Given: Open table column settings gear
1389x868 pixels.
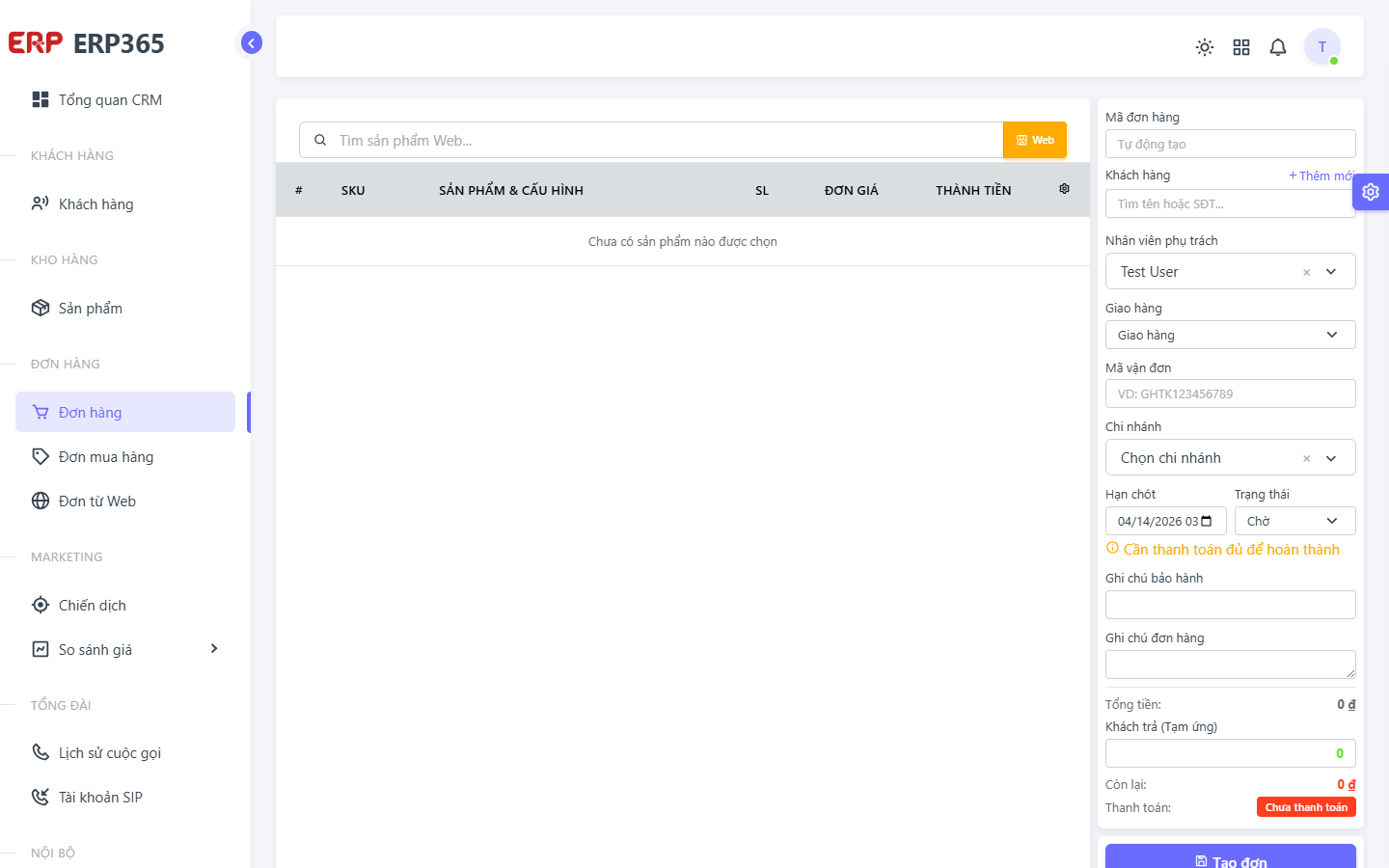Looking at the screenshot, I should coord(1064,189).
